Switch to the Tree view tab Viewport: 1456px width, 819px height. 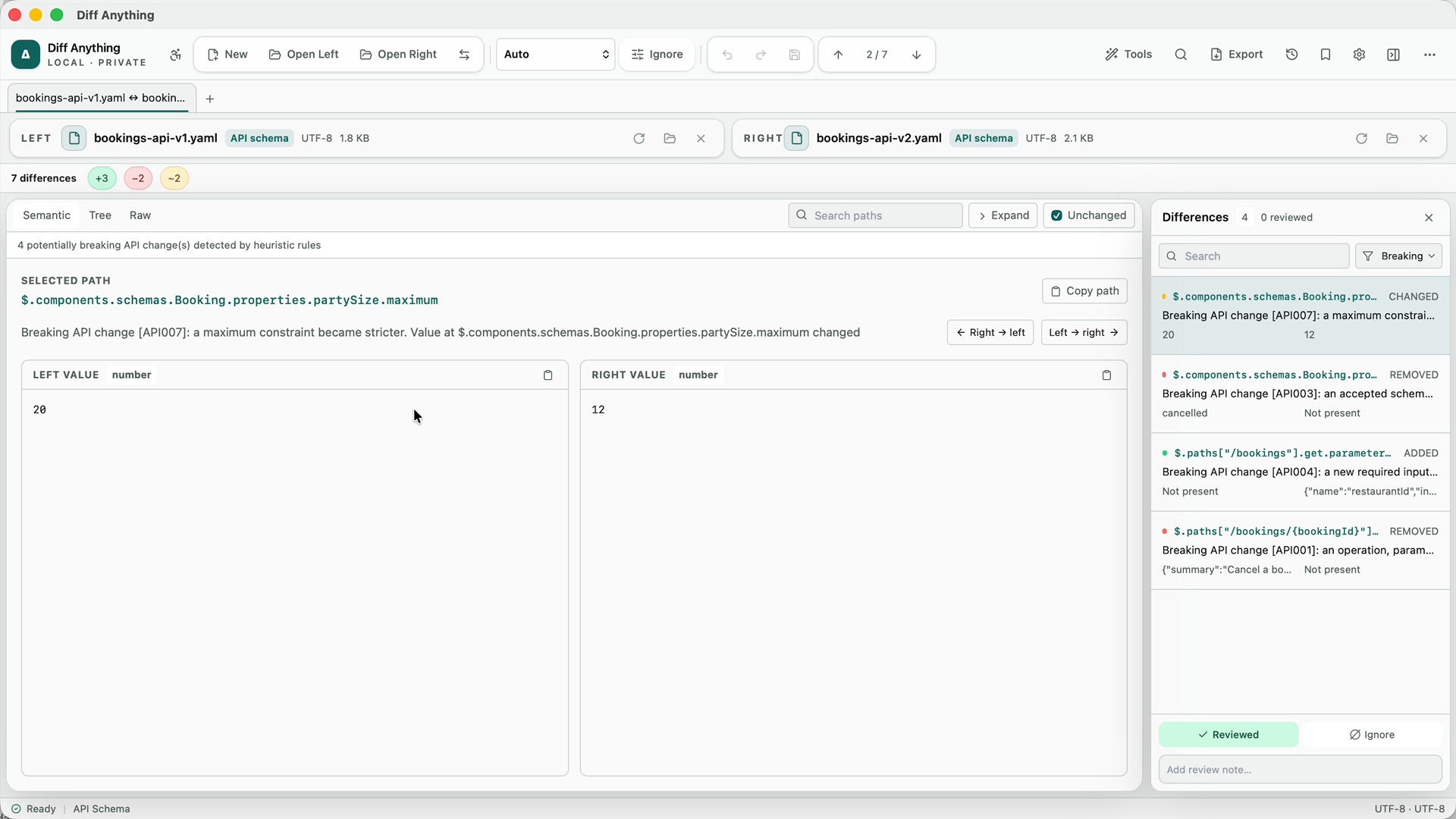pos(100,215)
